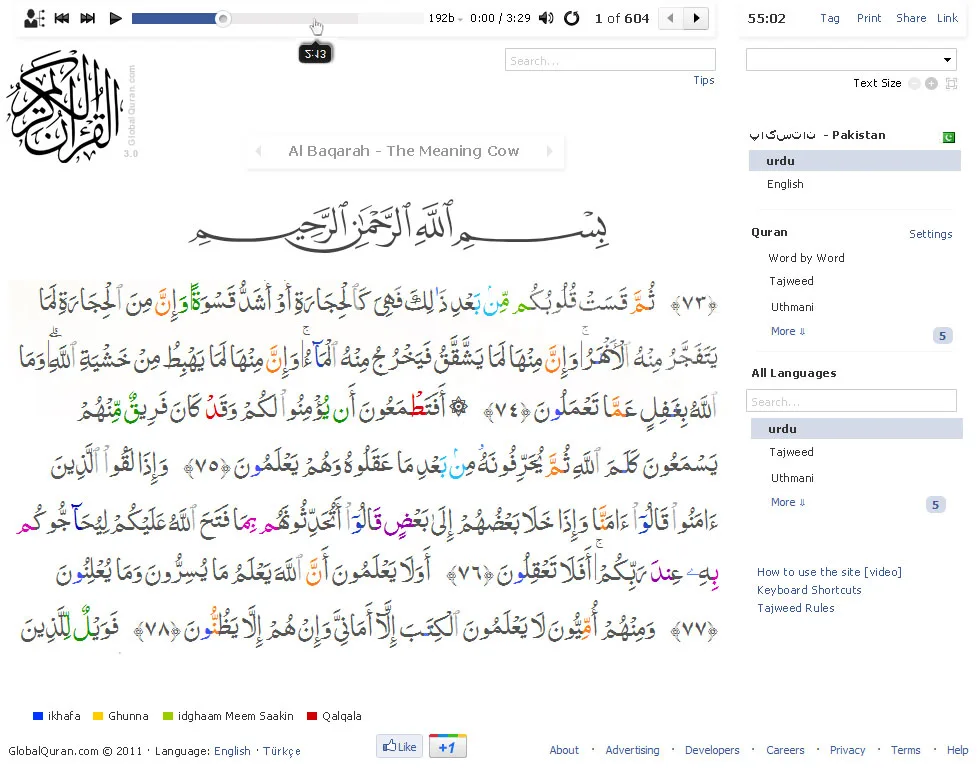Open the Careers page
This screenshot has height=768, width=980.
(x=785, y=750)
